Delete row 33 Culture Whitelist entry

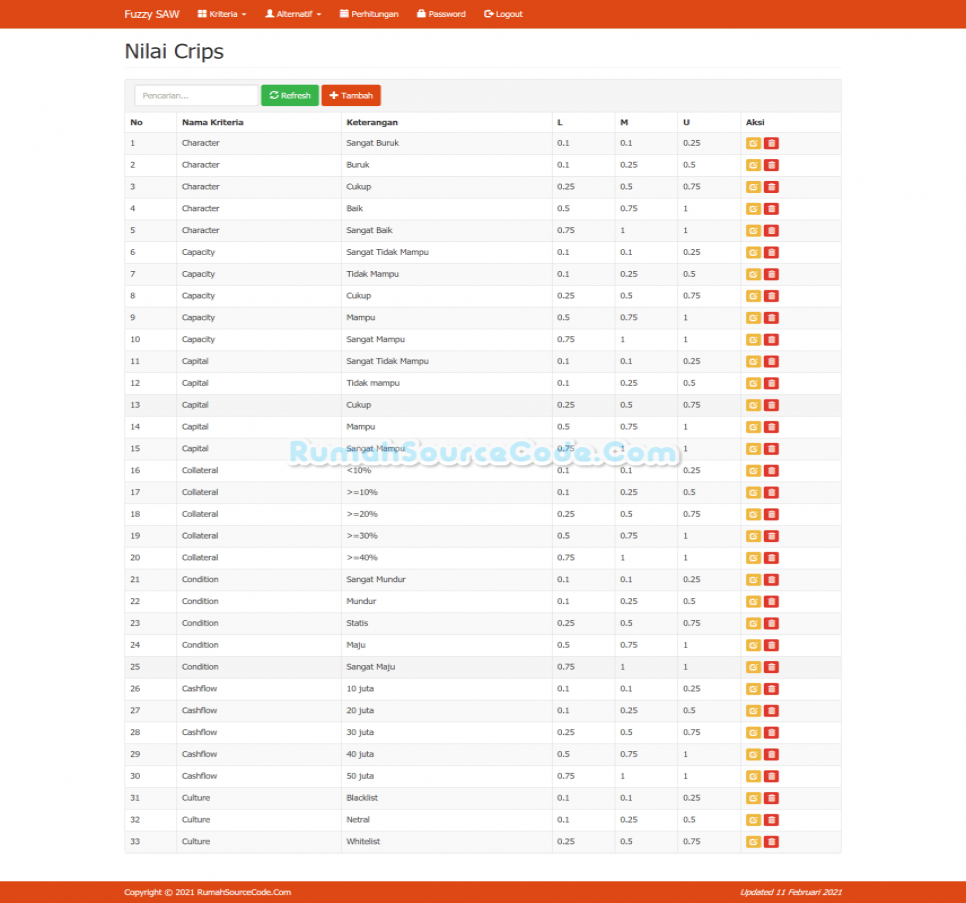(771, 841)
